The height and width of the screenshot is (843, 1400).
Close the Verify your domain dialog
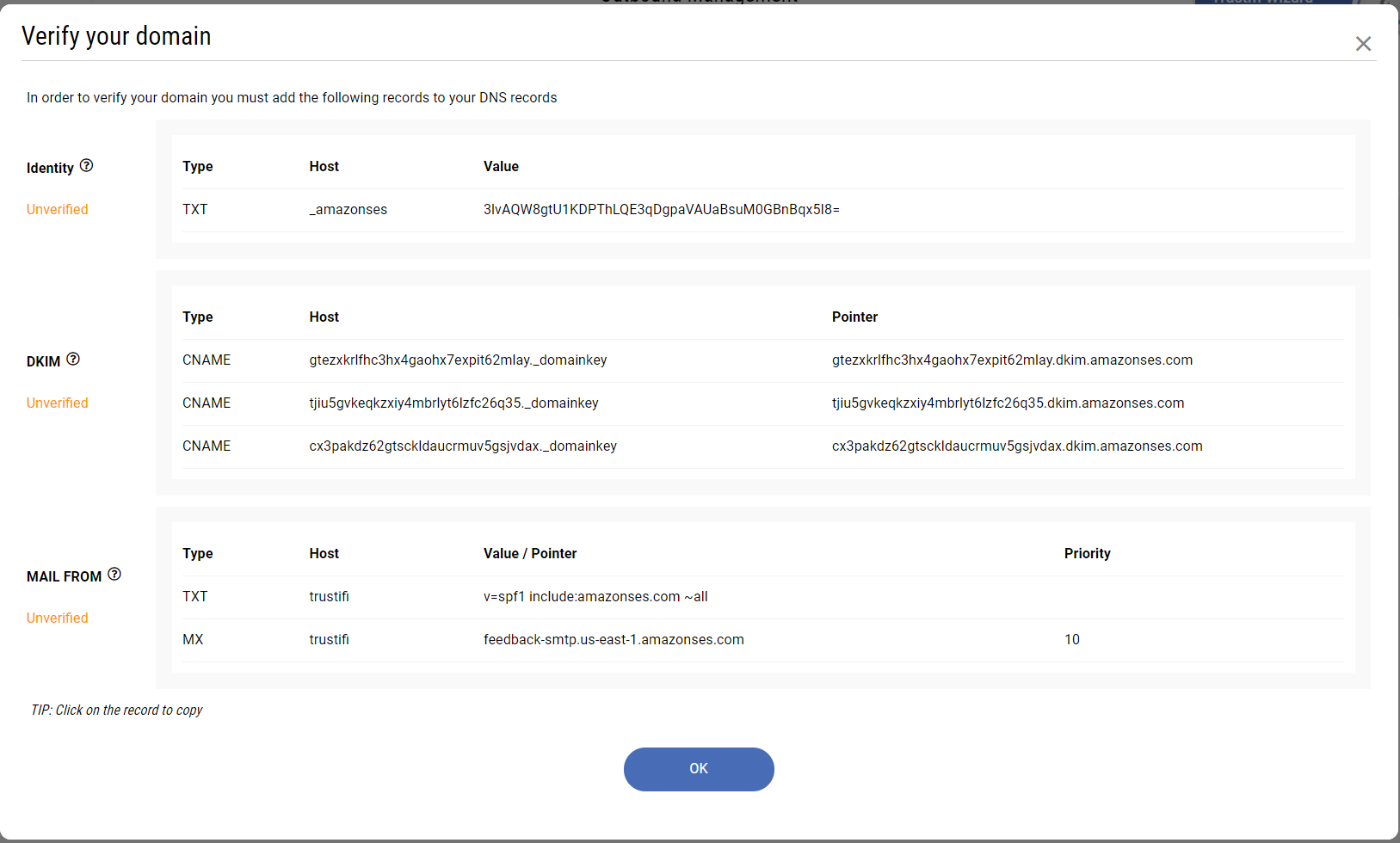pyautogui.click(x=1363, y=44)
